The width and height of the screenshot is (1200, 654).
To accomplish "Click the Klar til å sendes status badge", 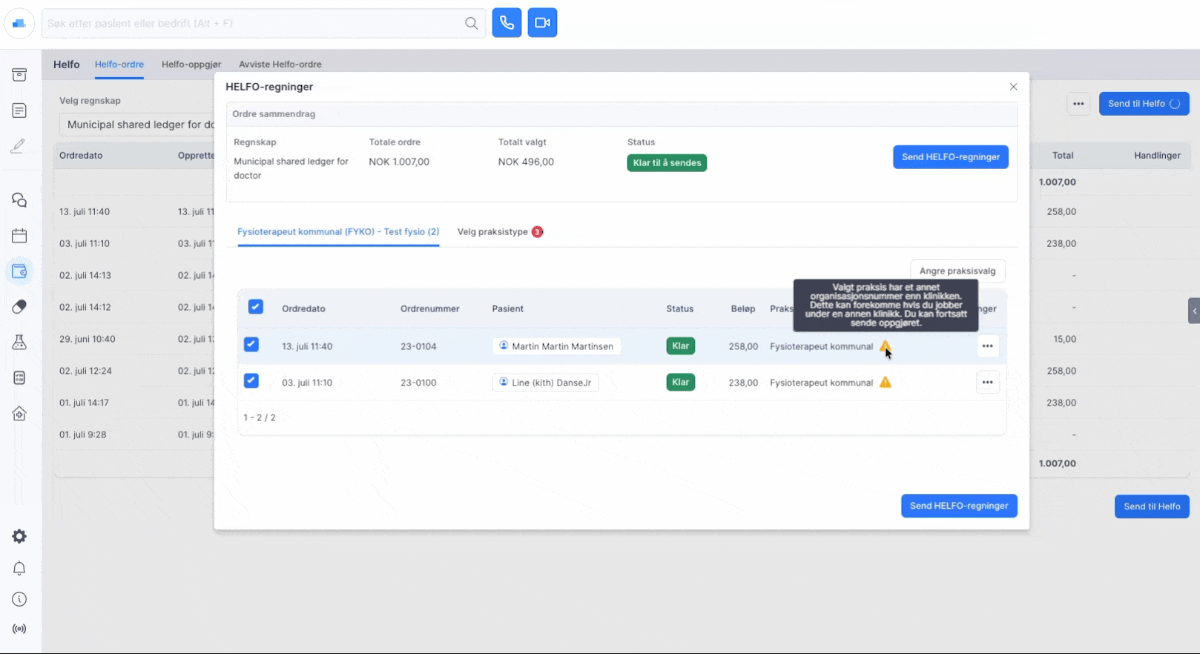I will (x=667, y=162).
